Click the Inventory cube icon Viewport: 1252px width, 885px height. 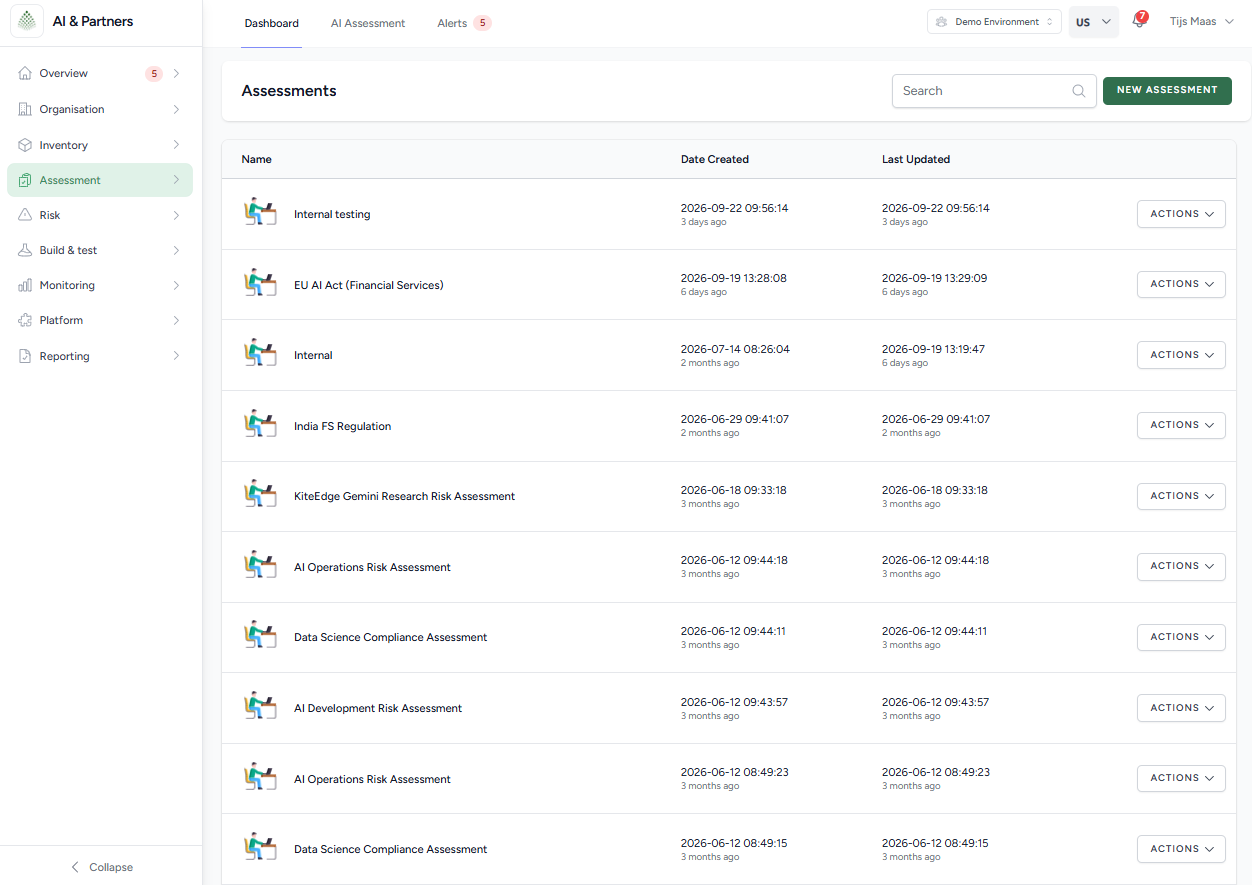coord(25,145)
